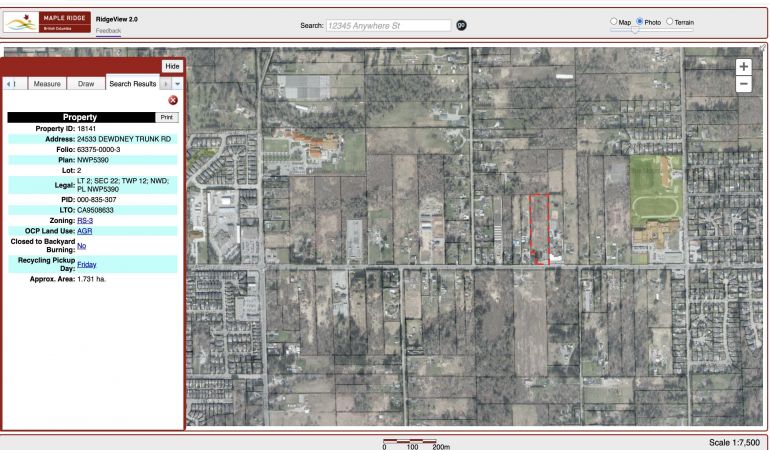Click the Hide panel button
The width and height of the screenshot is (770, 450).
171,65
